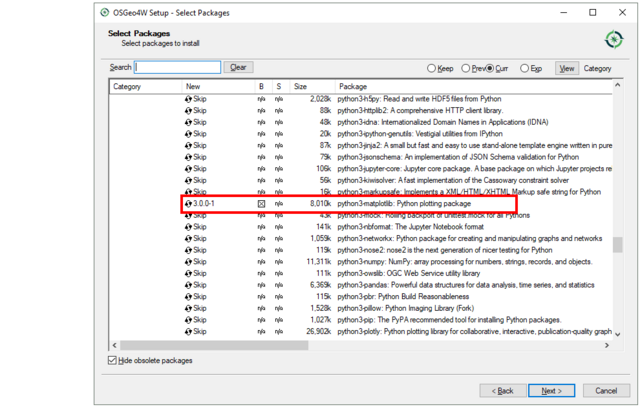
Task: Uncheck the binary checkbox for python3-matplotlib
Action: (x=262, y=204)
